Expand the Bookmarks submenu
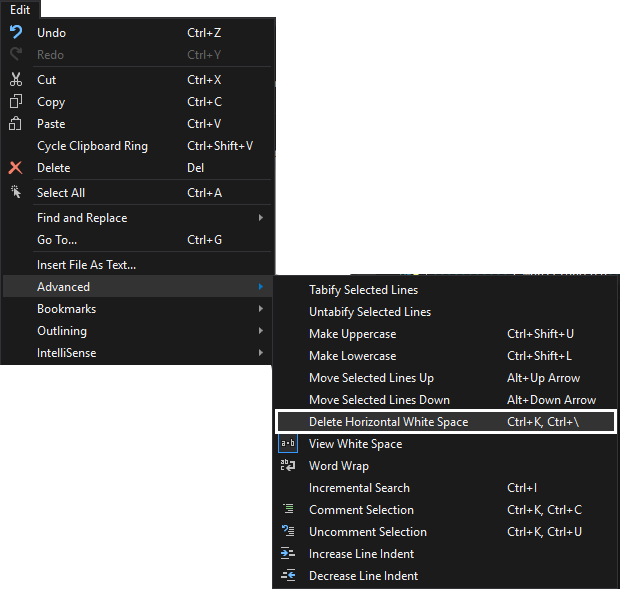 (66, 309)
